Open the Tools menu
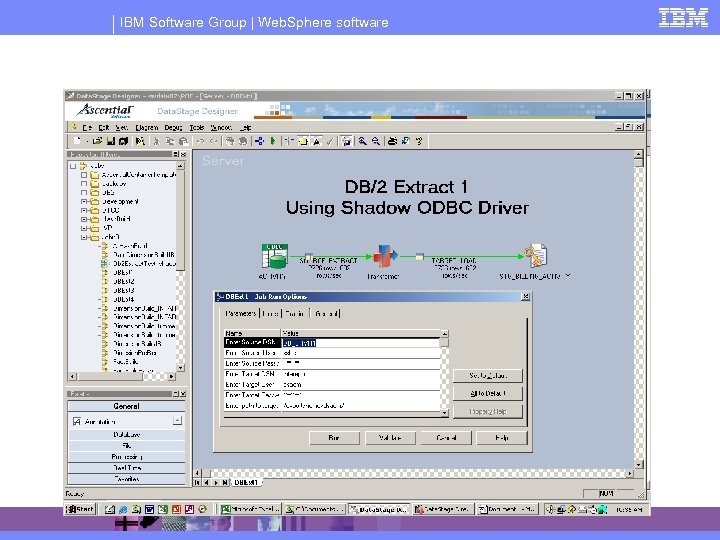The width and height of the screenshot is (720, 540). (x=197, y=128)
